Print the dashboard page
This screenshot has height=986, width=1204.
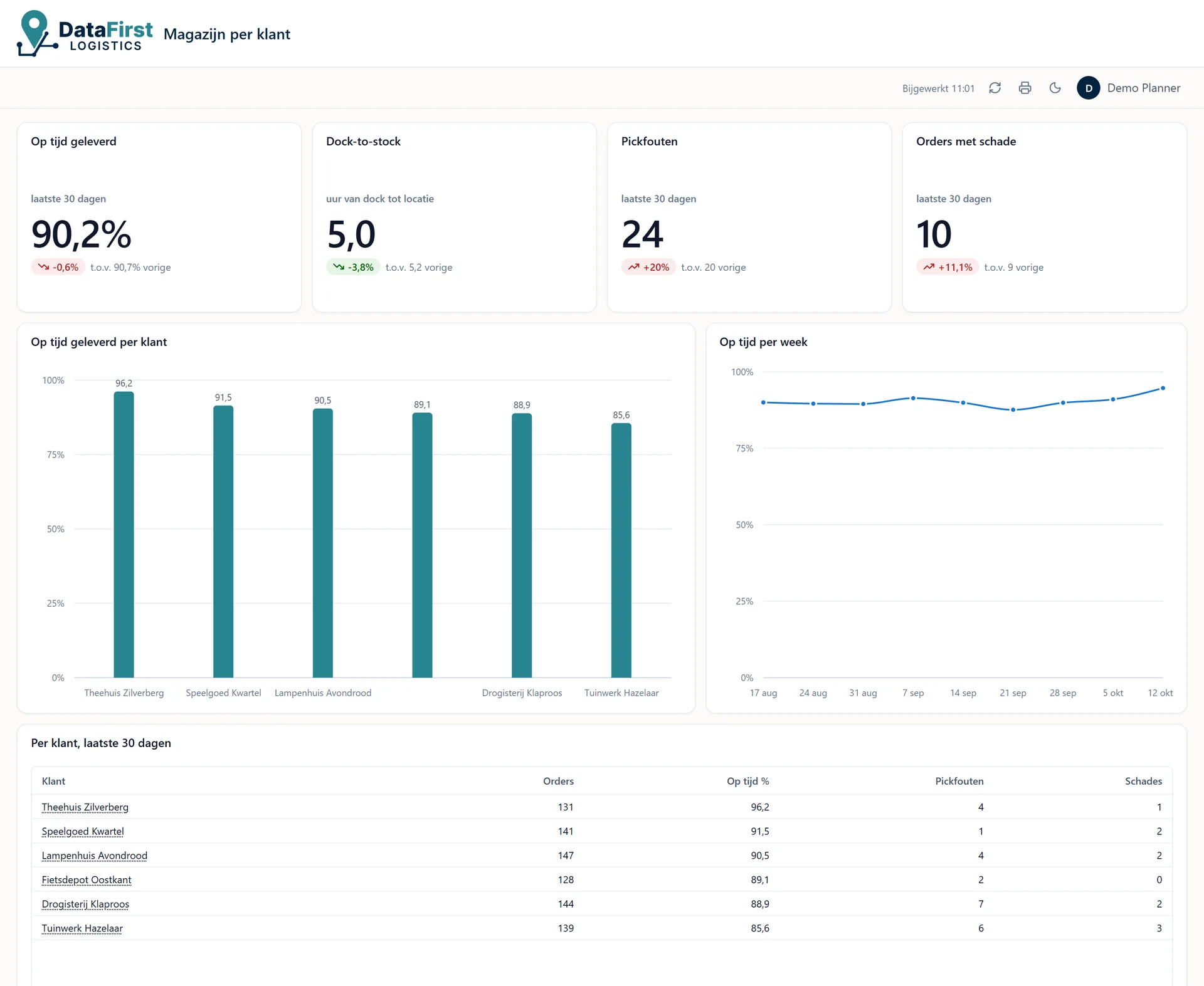click(1025, 88)
